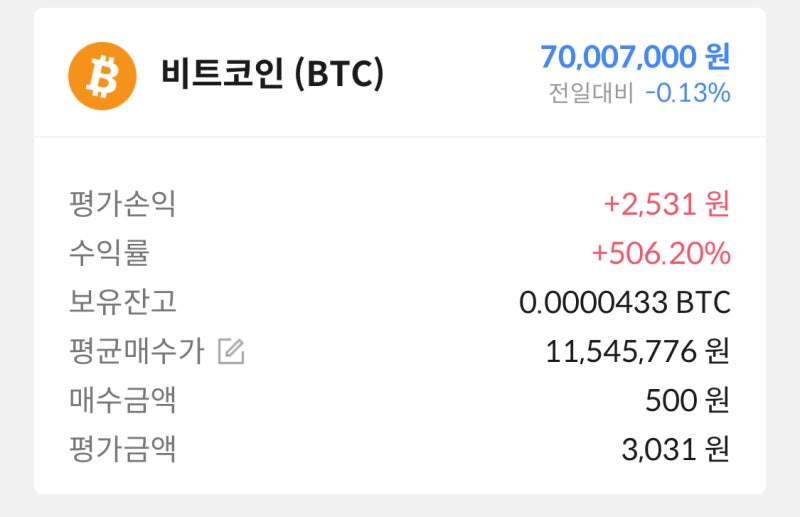Edit the average buy price with pencil icon

pyautogui.click(x=231, y=351)
